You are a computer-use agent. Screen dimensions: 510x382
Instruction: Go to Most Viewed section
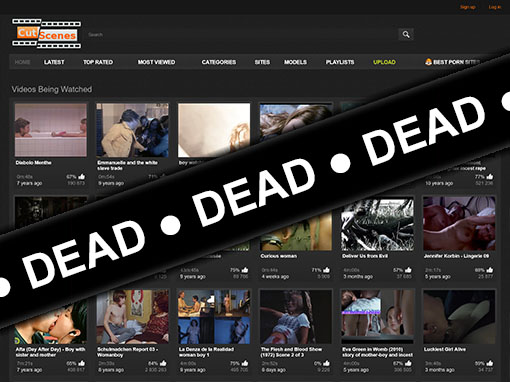pyautogui.click(x=156, y=62)
